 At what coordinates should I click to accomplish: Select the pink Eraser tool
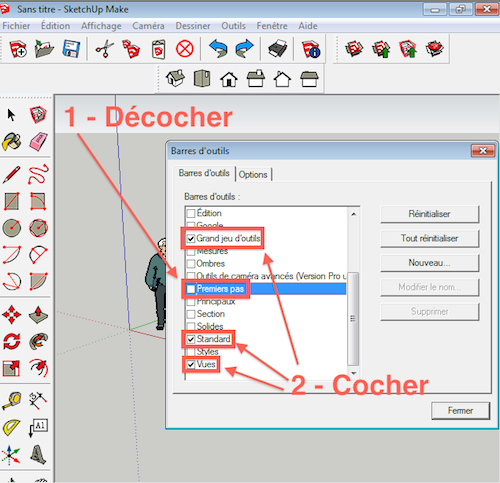(x=39, y=142)
